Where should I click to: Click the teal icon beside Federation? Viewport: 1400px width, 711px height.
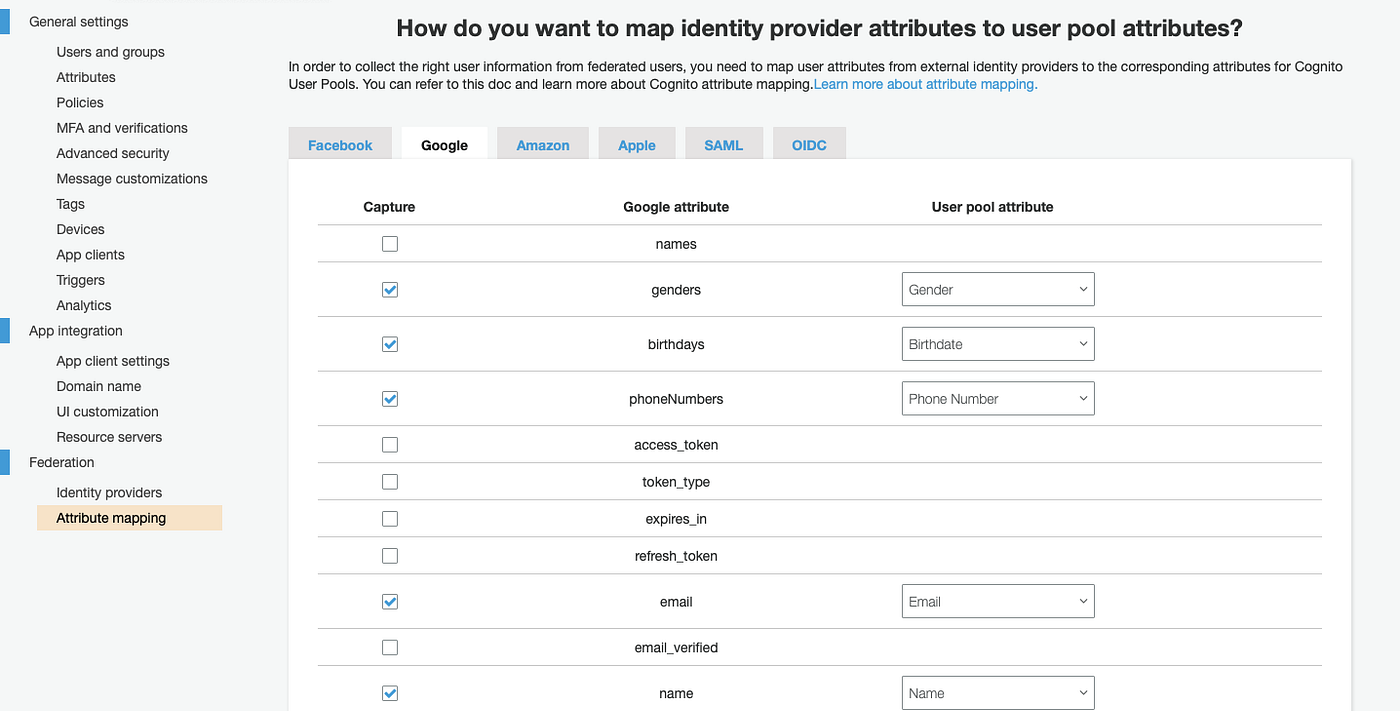pyautogui.click(x=7, y=461)
